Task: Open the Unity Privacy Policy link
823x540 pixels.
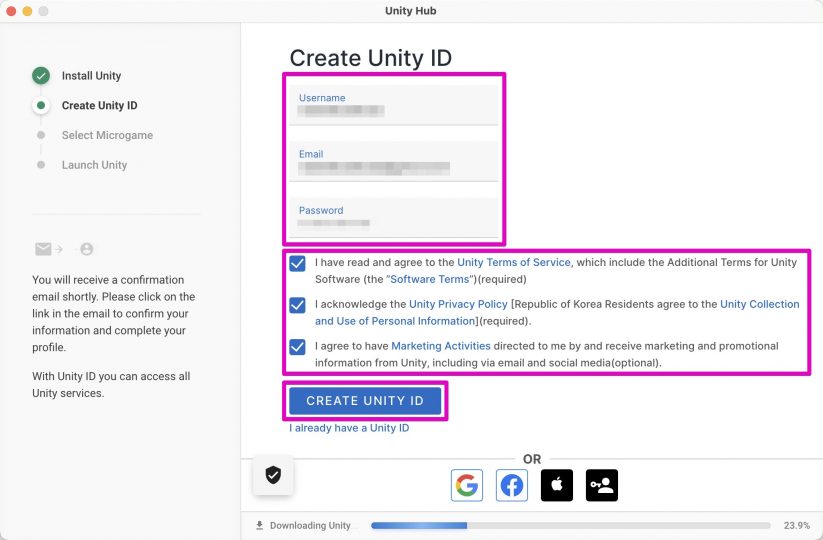Action: coord(458,304)
